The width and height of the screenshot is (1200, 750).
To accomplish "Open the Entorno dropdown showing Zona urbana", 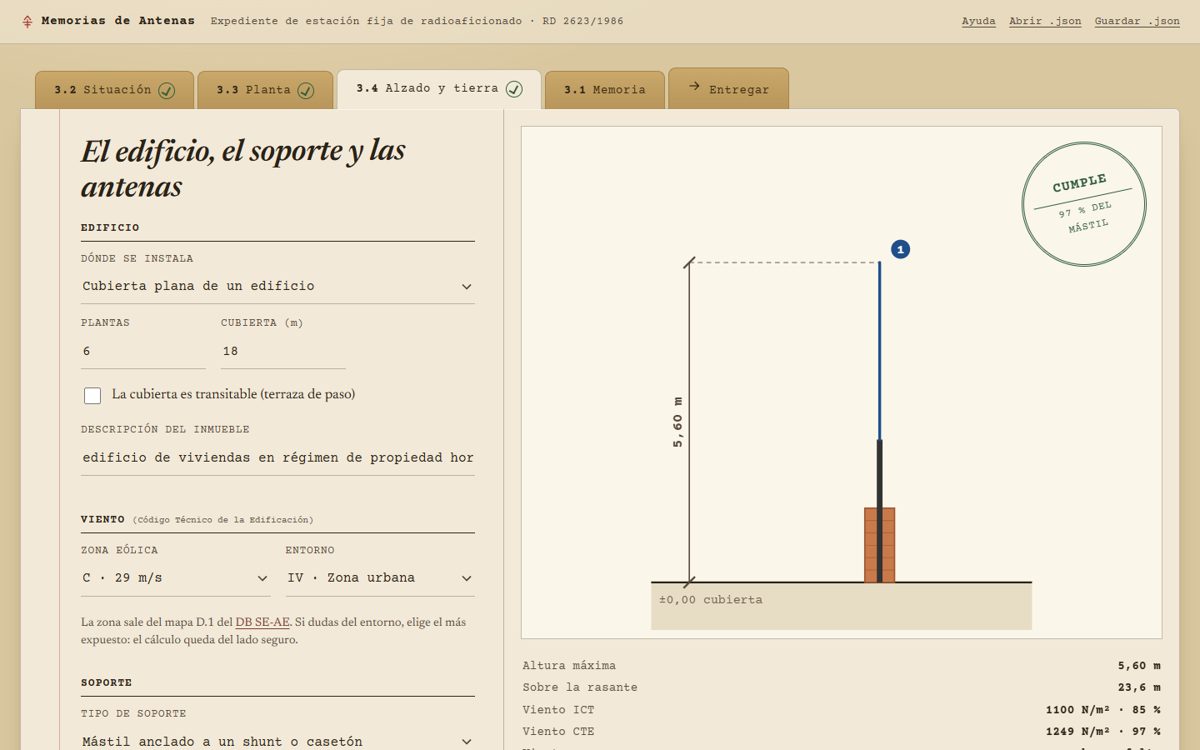I will (380, 578).
